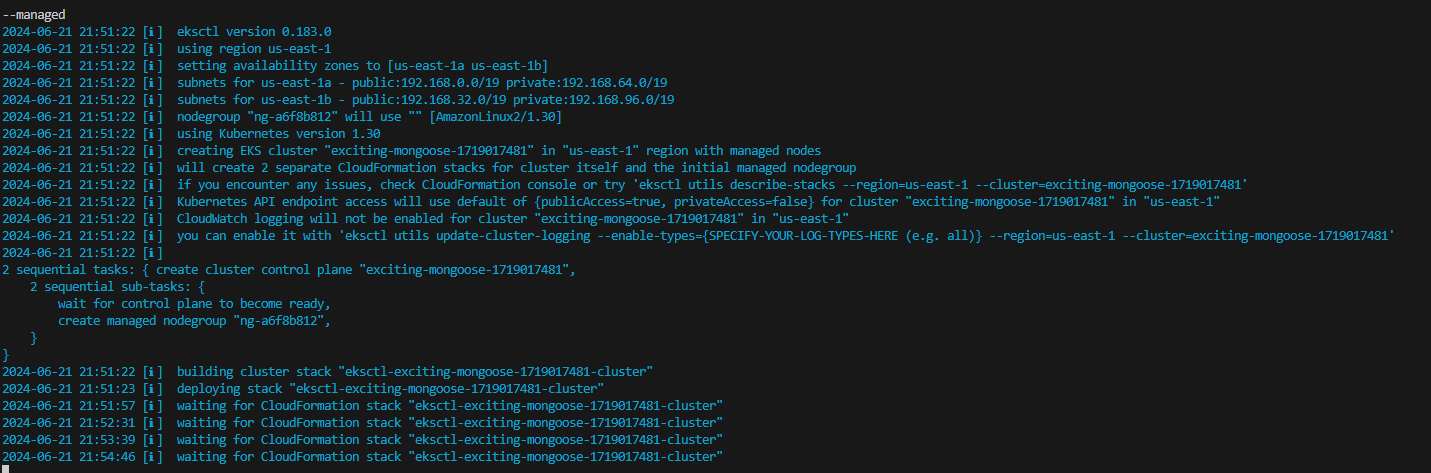Click info marker on 'deploying stack' line
This screenshot has height=473, width=1431.
click(153, 388)
